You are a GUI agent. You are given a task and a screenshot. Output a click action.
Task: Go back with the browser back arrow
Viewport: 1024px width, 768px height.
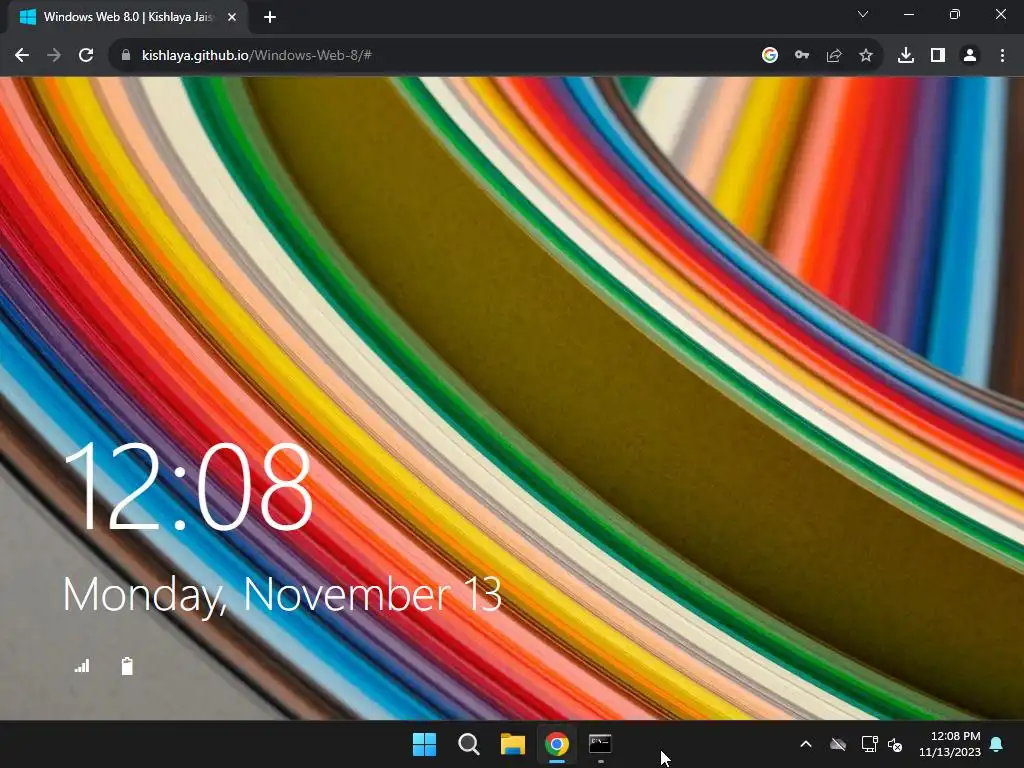click(x=22, y=56)
